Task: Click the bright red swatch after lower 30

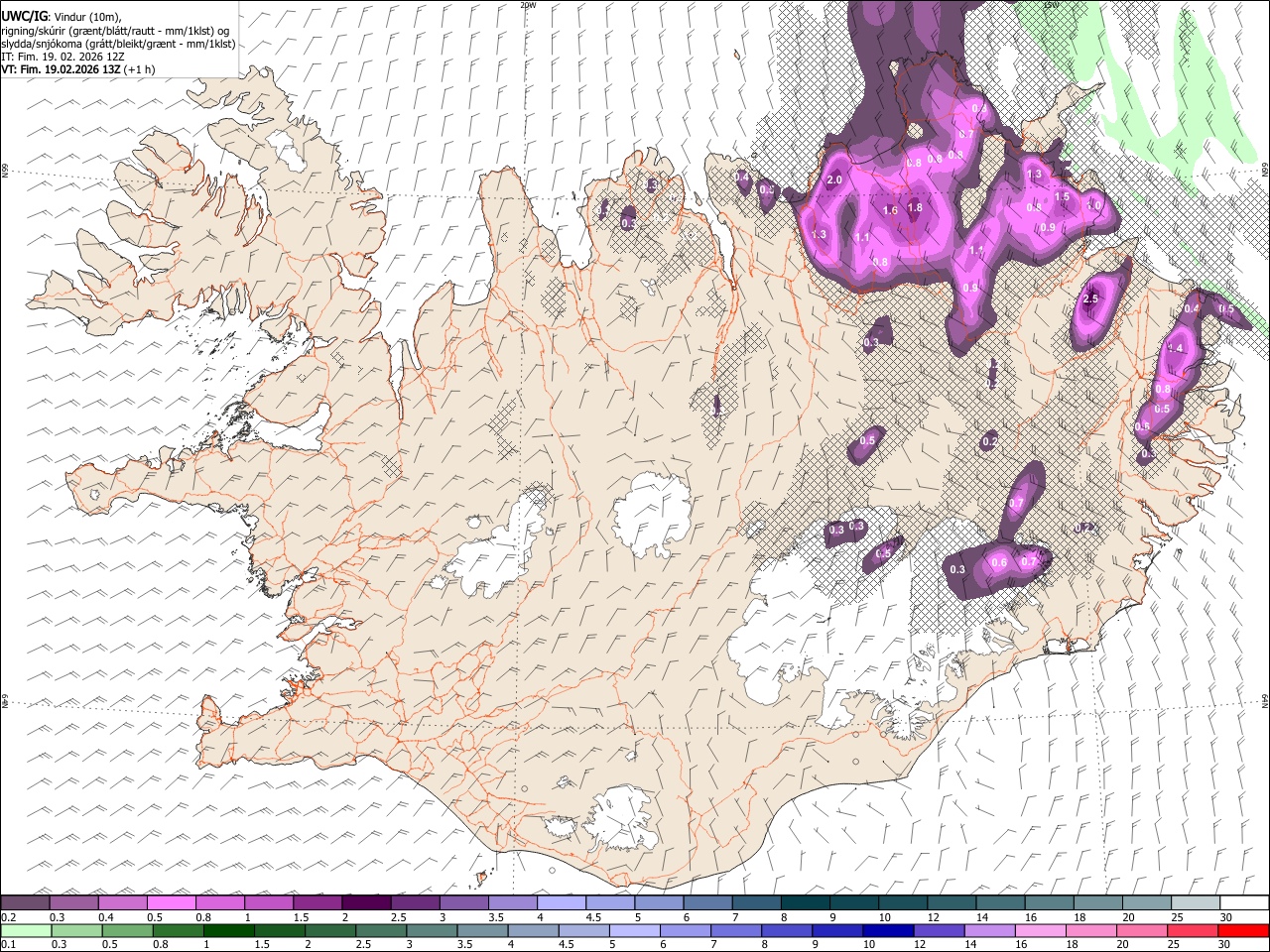Action: coord(1242,931)
